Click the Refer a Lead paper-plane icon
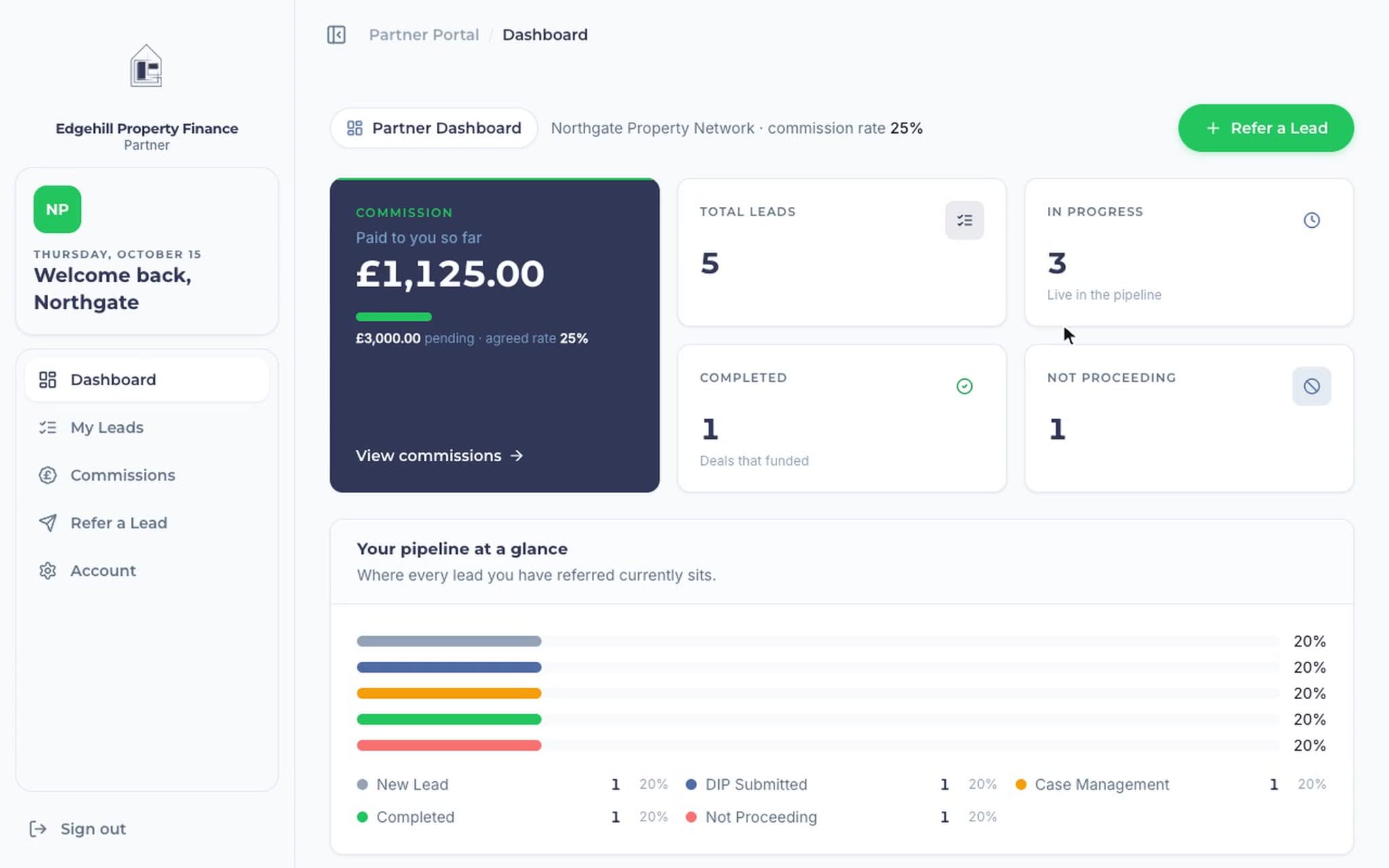This screenshot has width=1389, height=868. [x=47, y=523]
